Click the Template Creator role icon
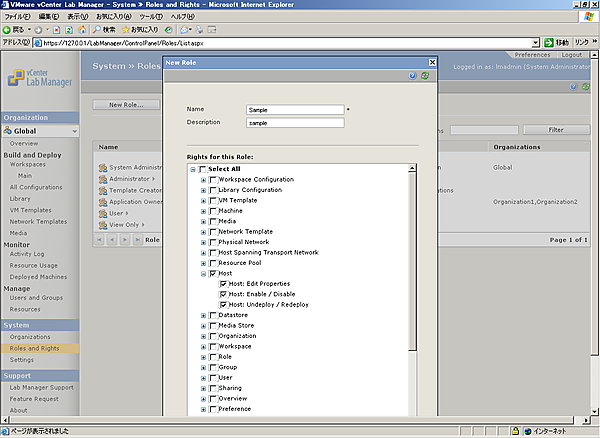Screen dimensions: 600x438 coord(102,190)
